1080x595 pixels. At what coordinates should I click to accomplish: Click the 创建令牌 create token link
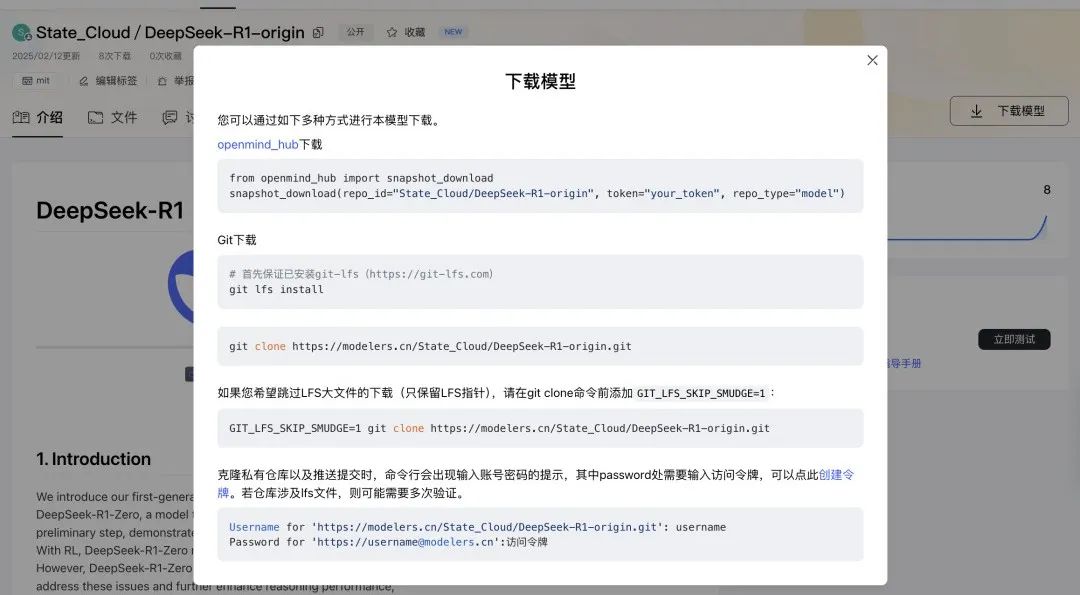click(836, 475)
